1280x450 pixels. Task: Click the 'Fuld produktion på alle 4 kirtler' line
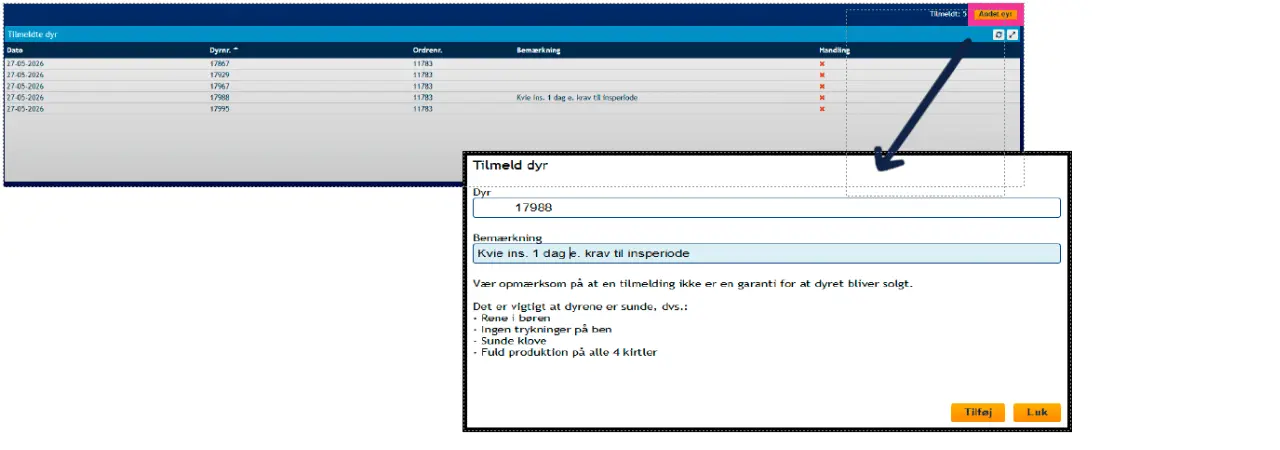[565, 352]
